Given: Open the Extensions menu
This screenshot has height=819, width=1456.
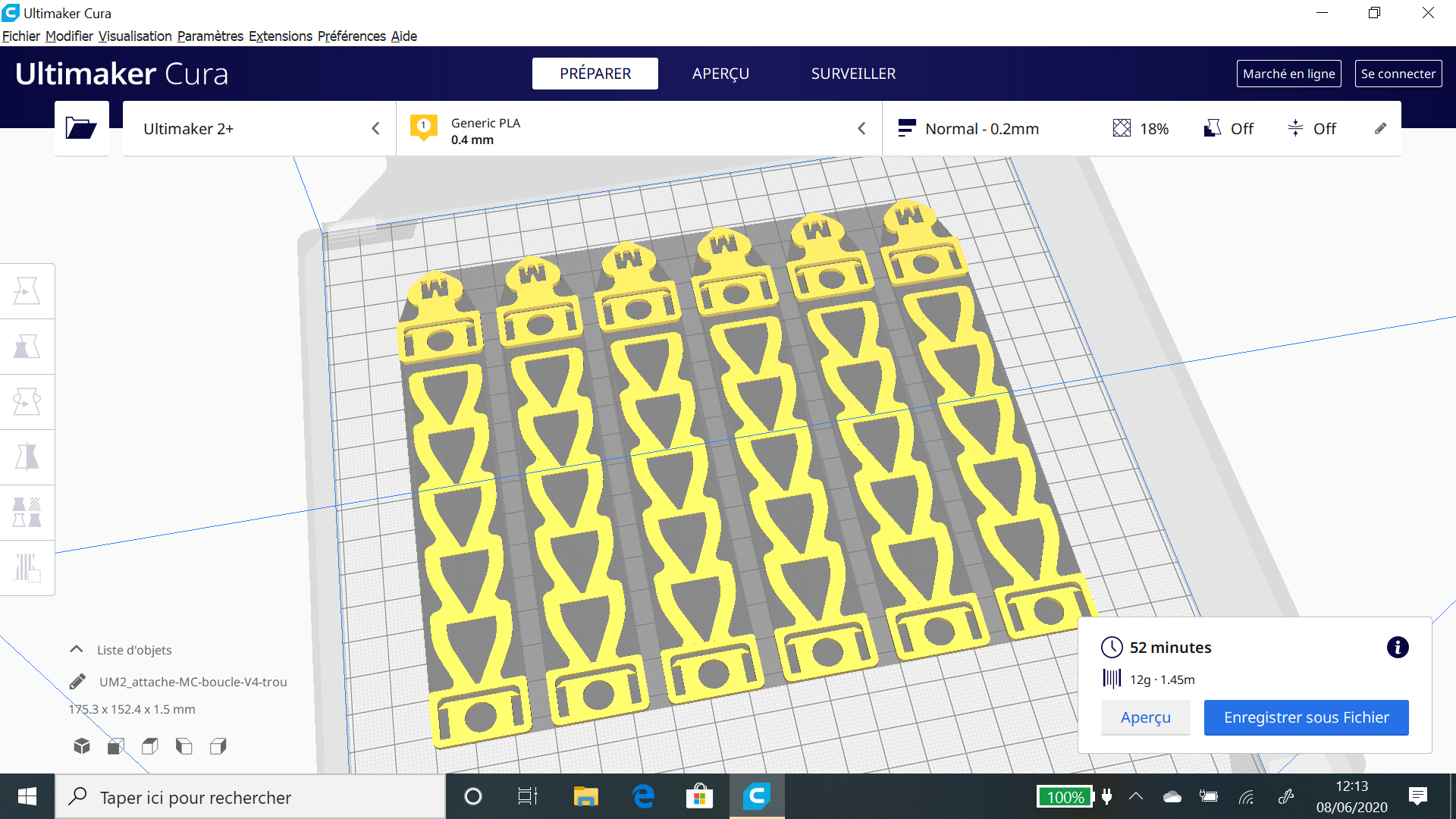Looking at the screenshot, I should [280, 36].
